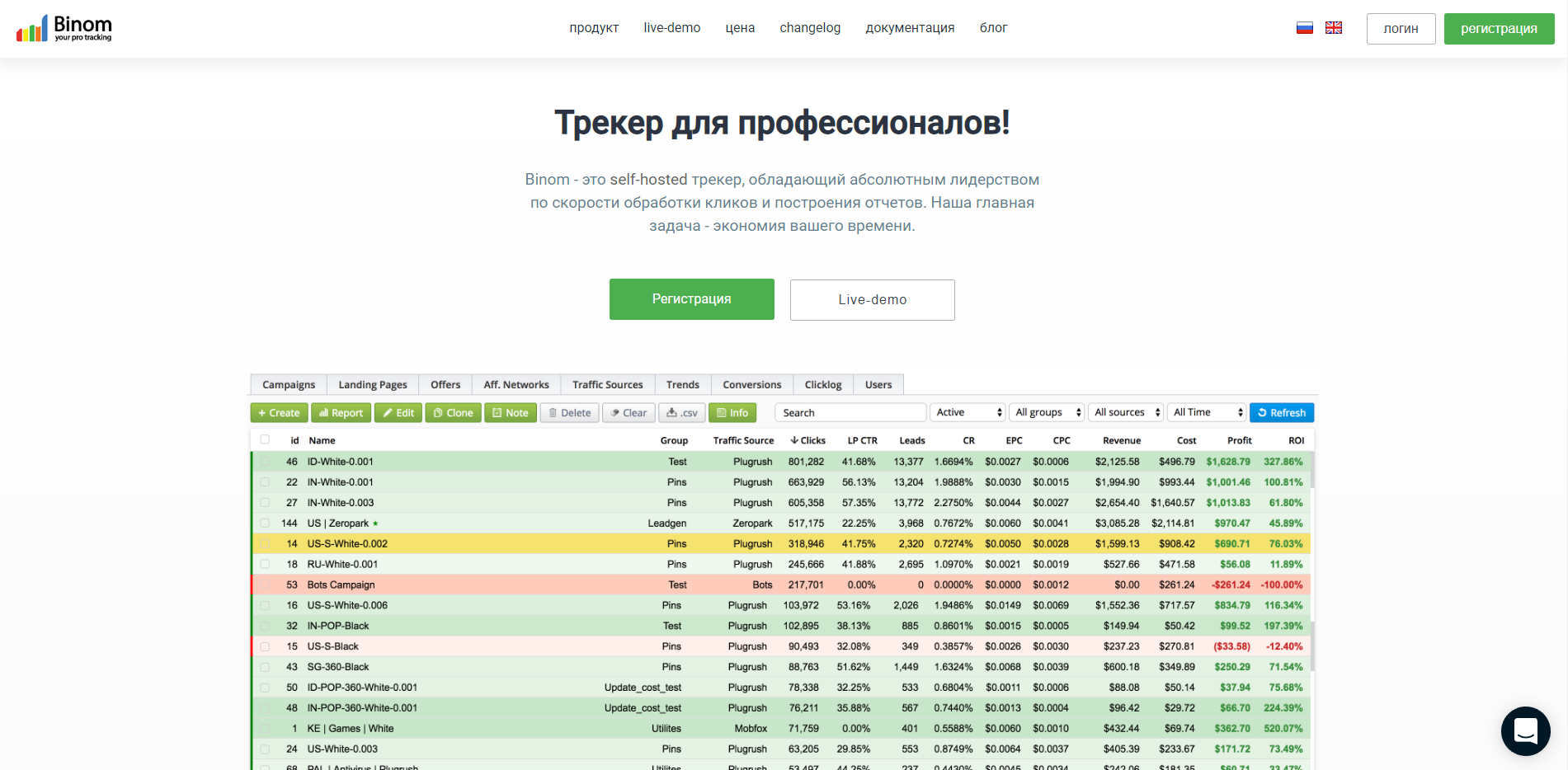Open the Traffic Sources tab

point(608,385)
